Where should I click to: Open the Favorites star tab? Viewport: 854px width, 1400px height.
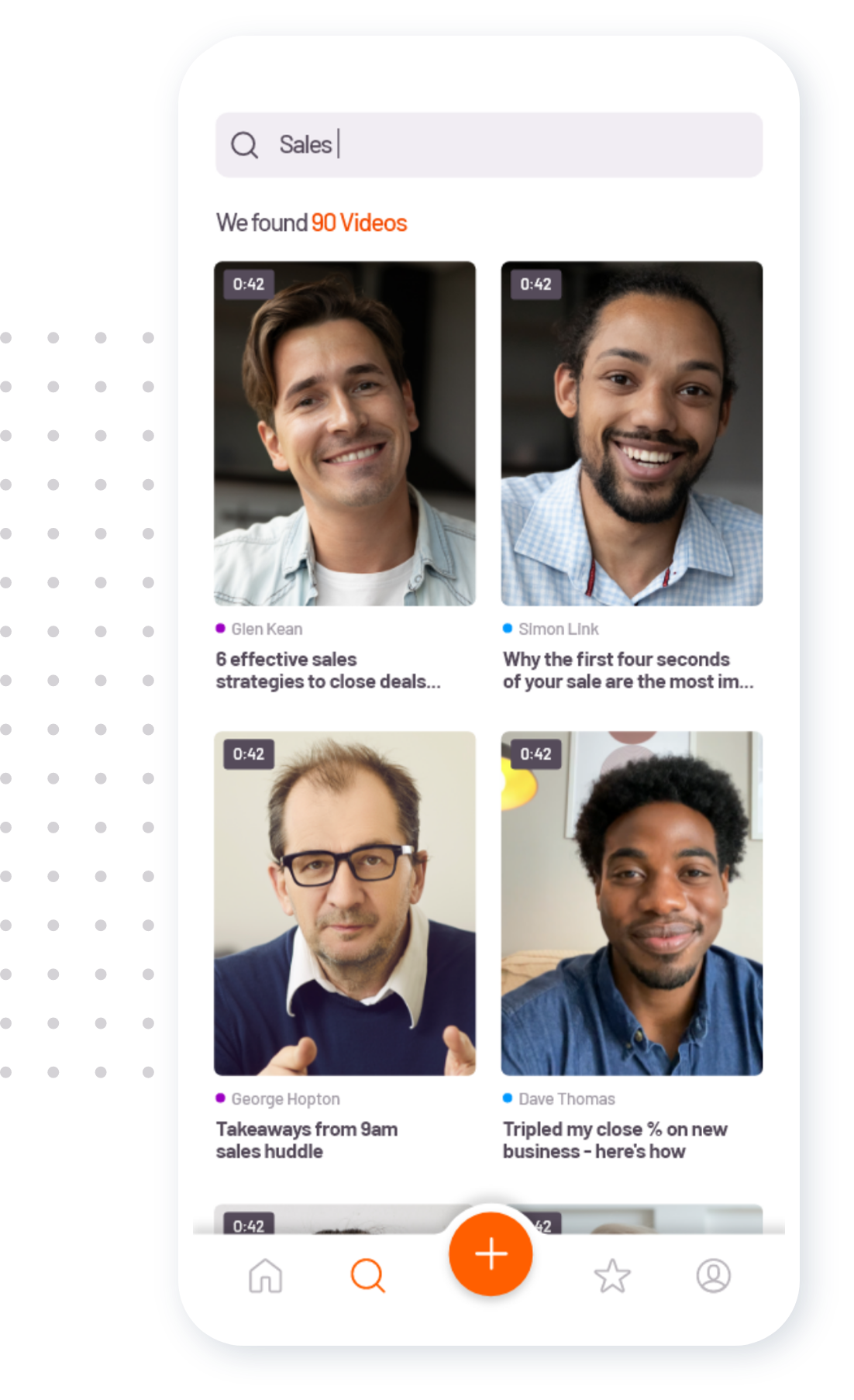tap(612, 1275)
